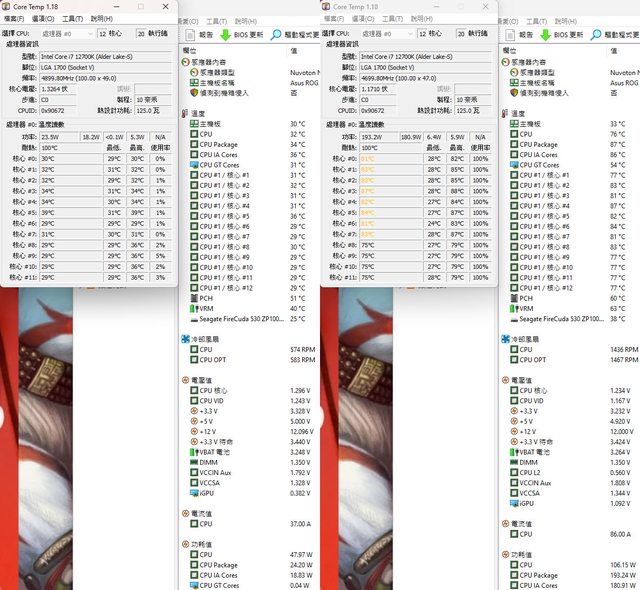Select the VBAT 電池 battery icon showing 3.264 V
640x590 pixels.
(x=513, y=452)
